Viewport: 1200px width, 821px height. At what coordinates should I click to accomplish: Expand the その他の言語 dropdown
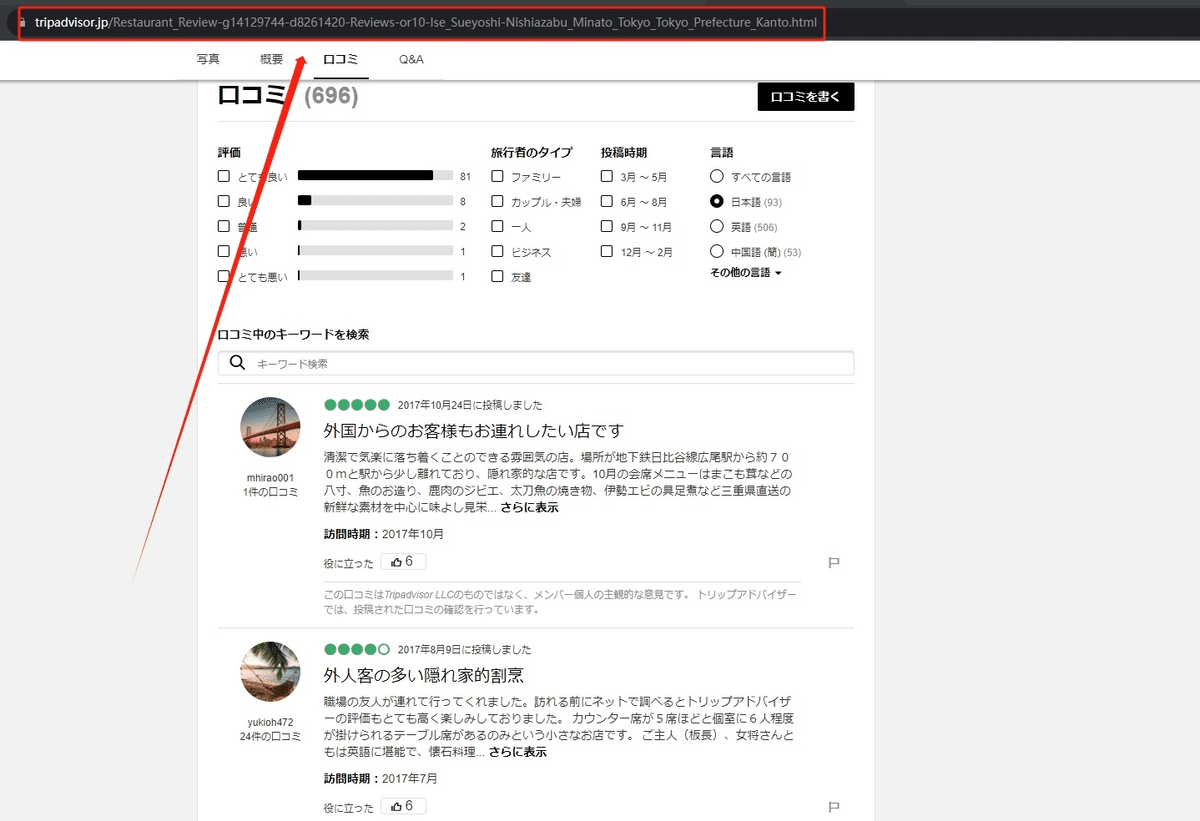tap(746, 273)
